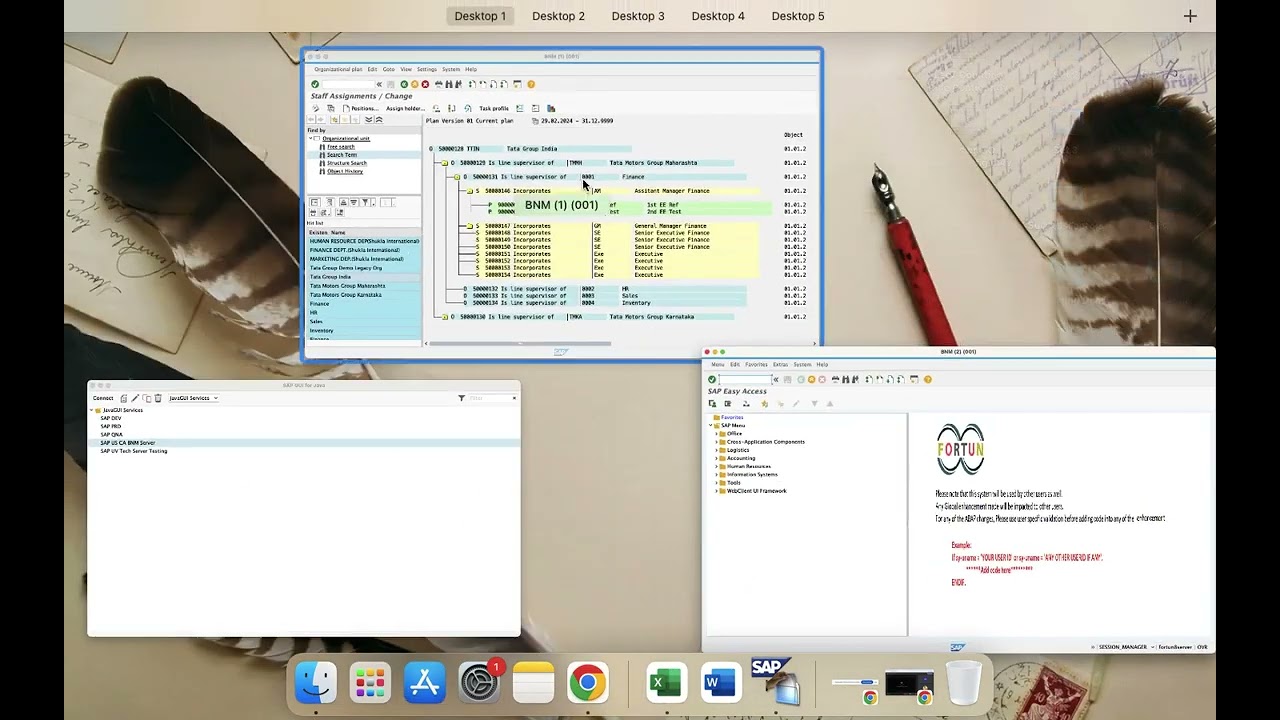Image resolution: width=1280 pixels, height=720 pixels.
Task: Click help question icon in BNM (1) toolbar
Action: pos(531,84)
